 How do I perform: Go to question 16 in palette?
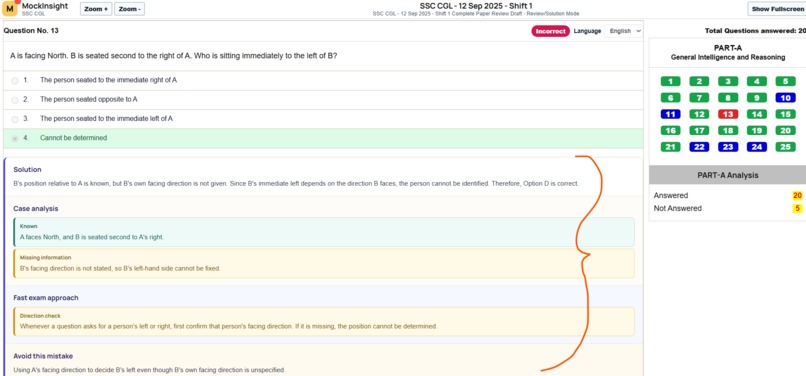pyautogui.click(x=670, y=131)
